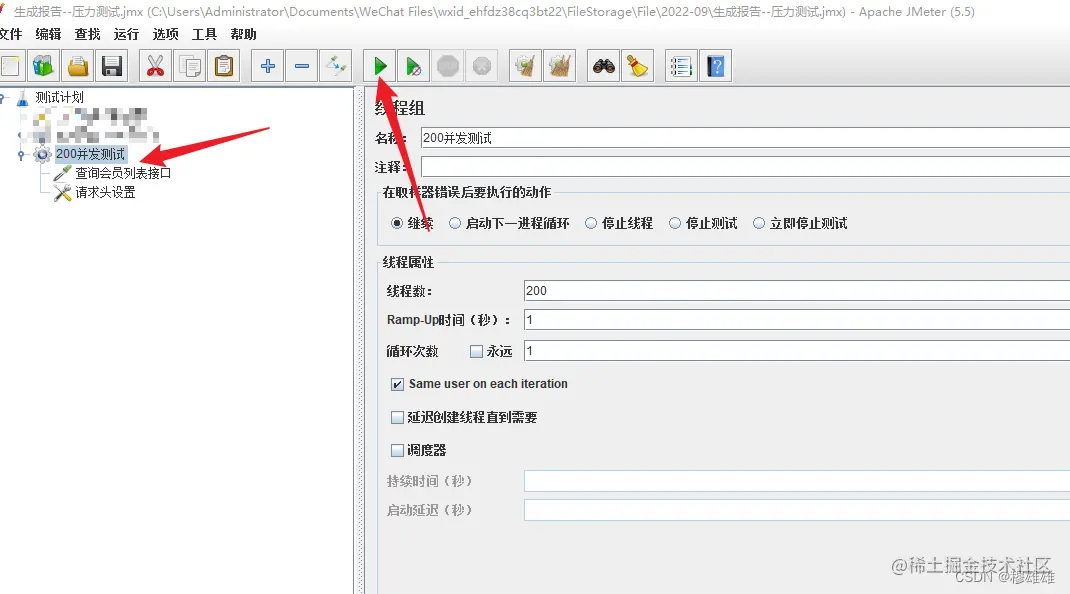1070x594 pixels.
Task: Click the 启动延迟（秒） field
Action: [797, 510]
